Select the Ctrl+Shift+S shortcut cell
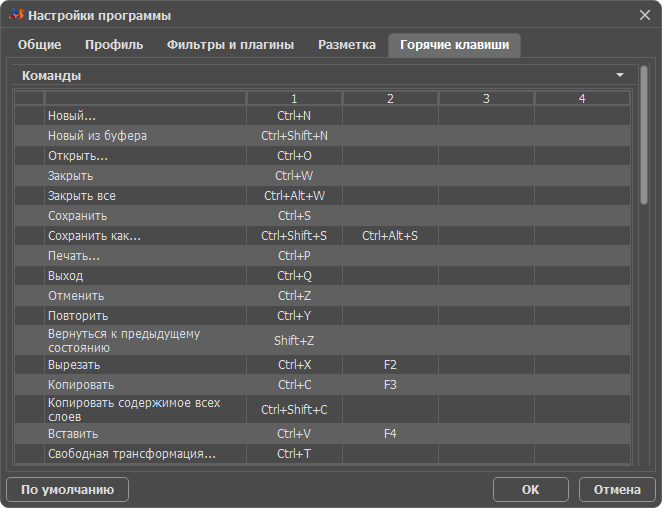Screen dimensions: 662x508 coord(294,236)
